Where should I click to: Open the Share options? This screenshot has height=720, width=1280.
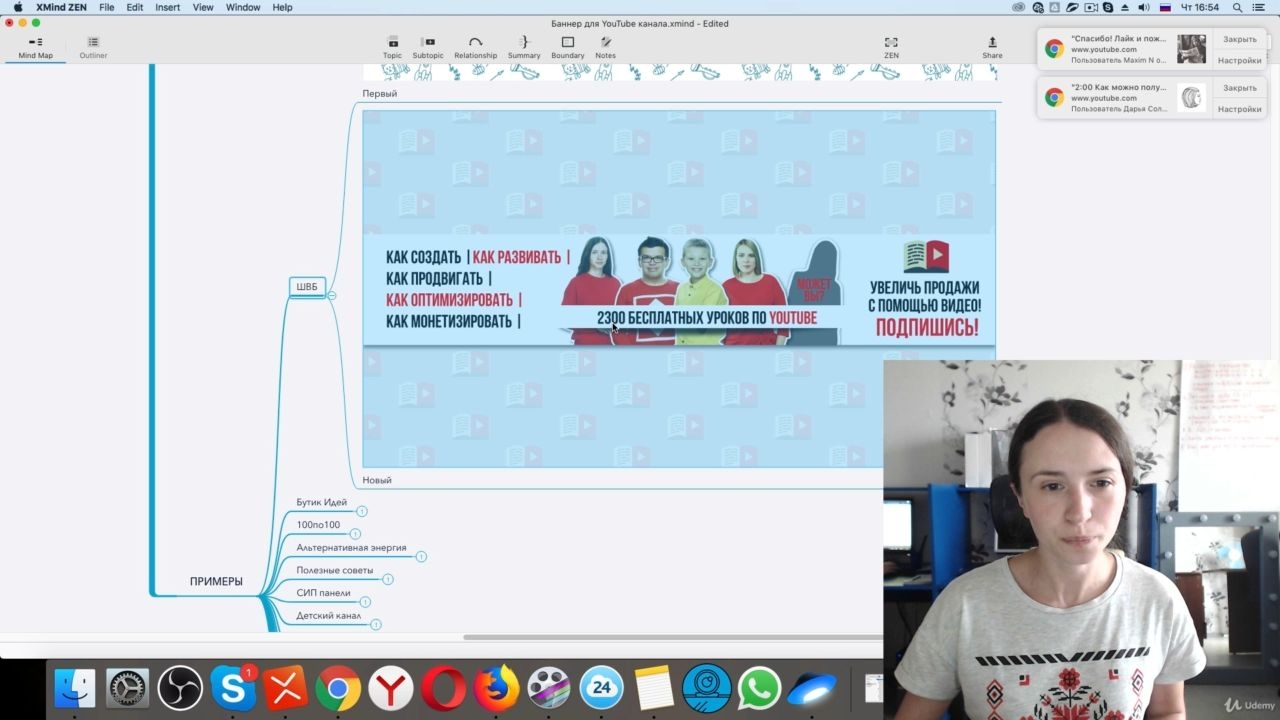point(992,47)
